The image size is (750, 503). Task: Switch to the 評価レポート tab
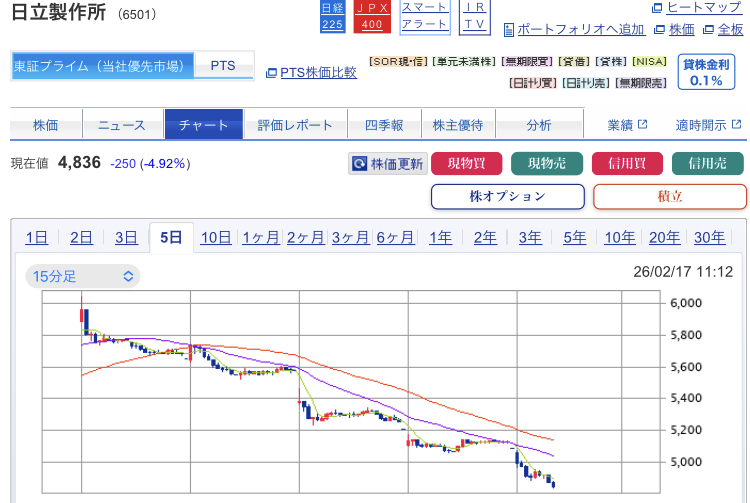295,125
